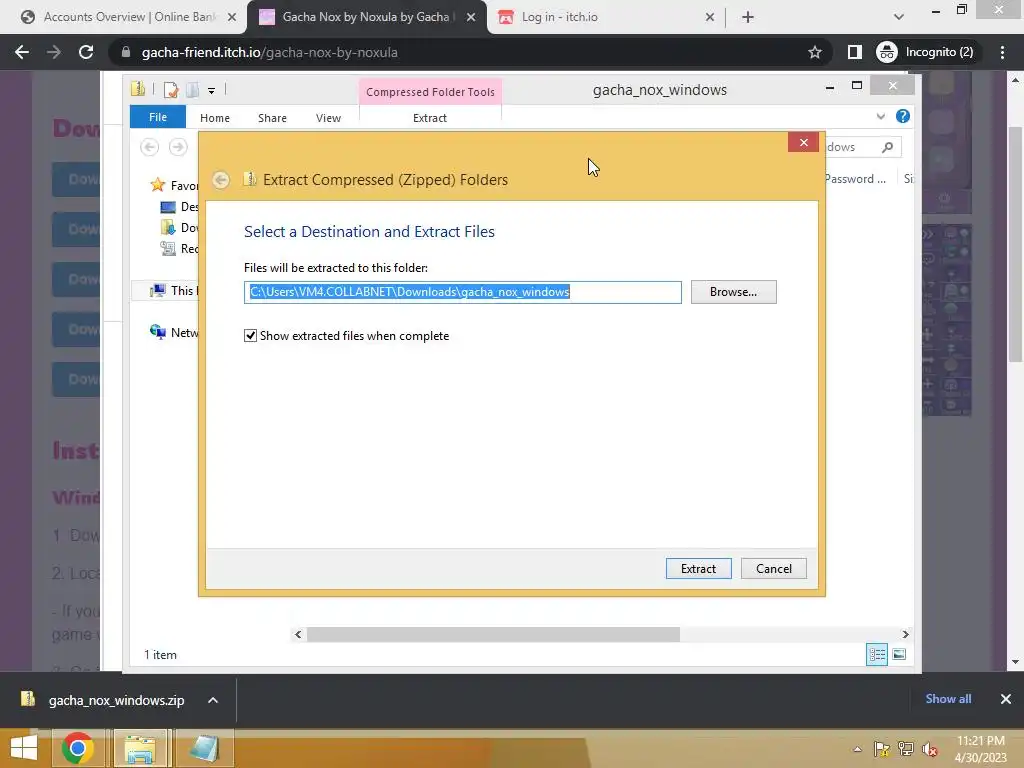
Task: Click the File Explorer taskbar icon
Action: (140, 748)
